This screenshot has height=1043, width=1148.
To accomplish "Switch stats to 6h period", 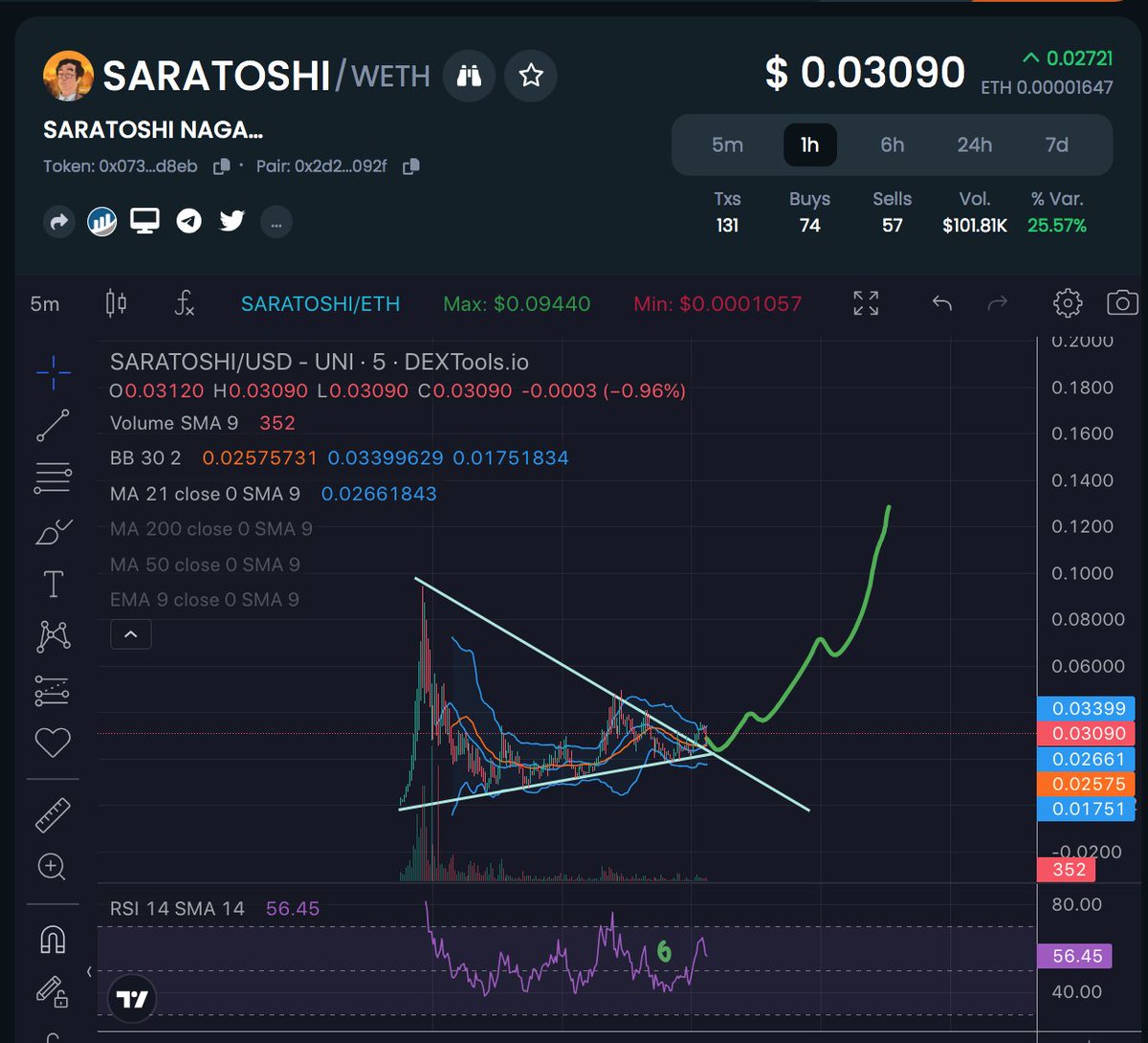I will click(892, 144).
